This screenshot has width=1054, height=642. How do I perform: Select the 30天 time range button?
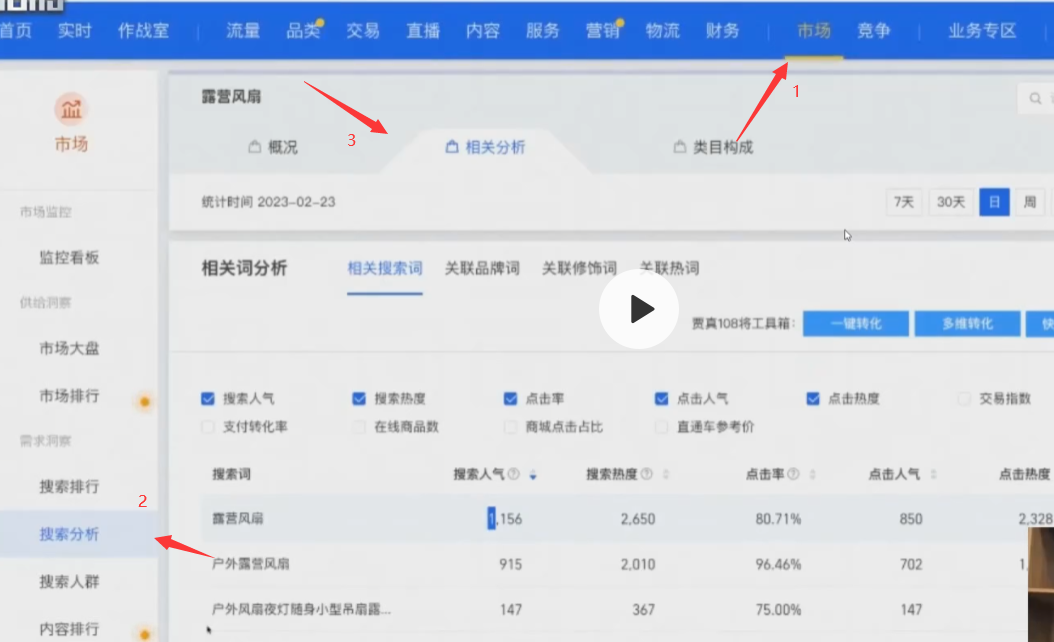[950, 202]
